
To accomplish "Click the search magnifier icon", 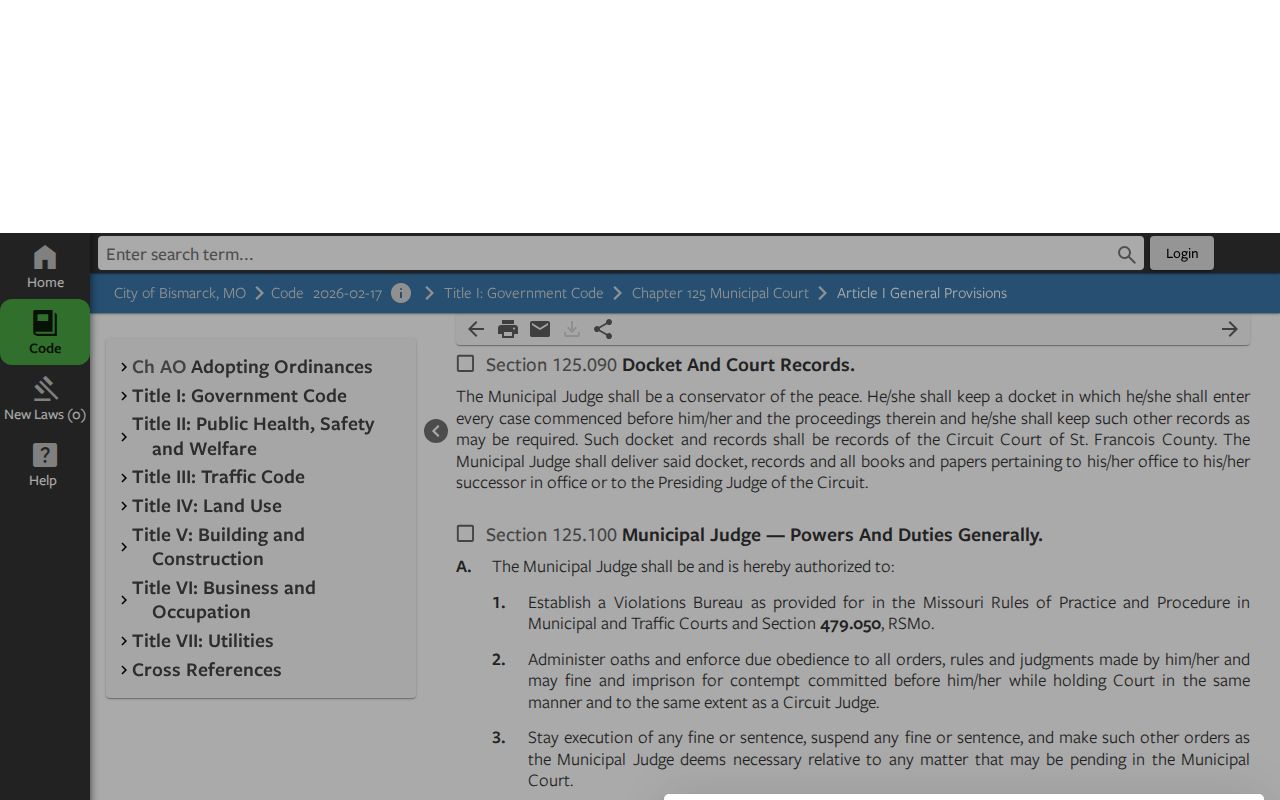I will tap(1127, 255).
